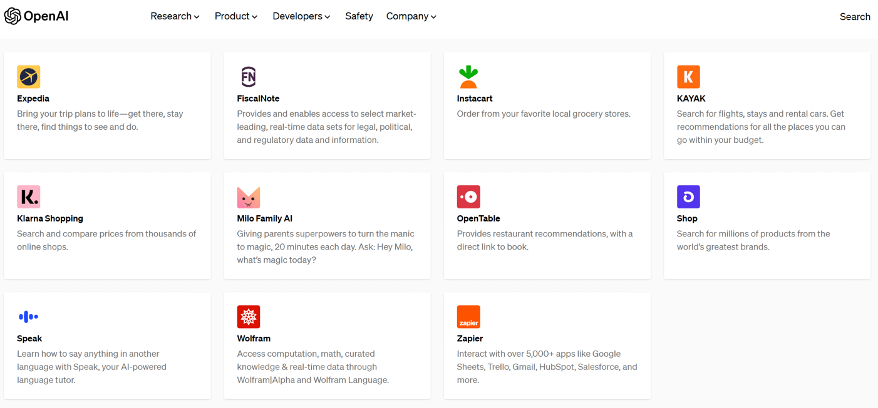Click the blue Speak waveform icon
This screenshot has height=408, width=878.
click(x=29, y=317)
